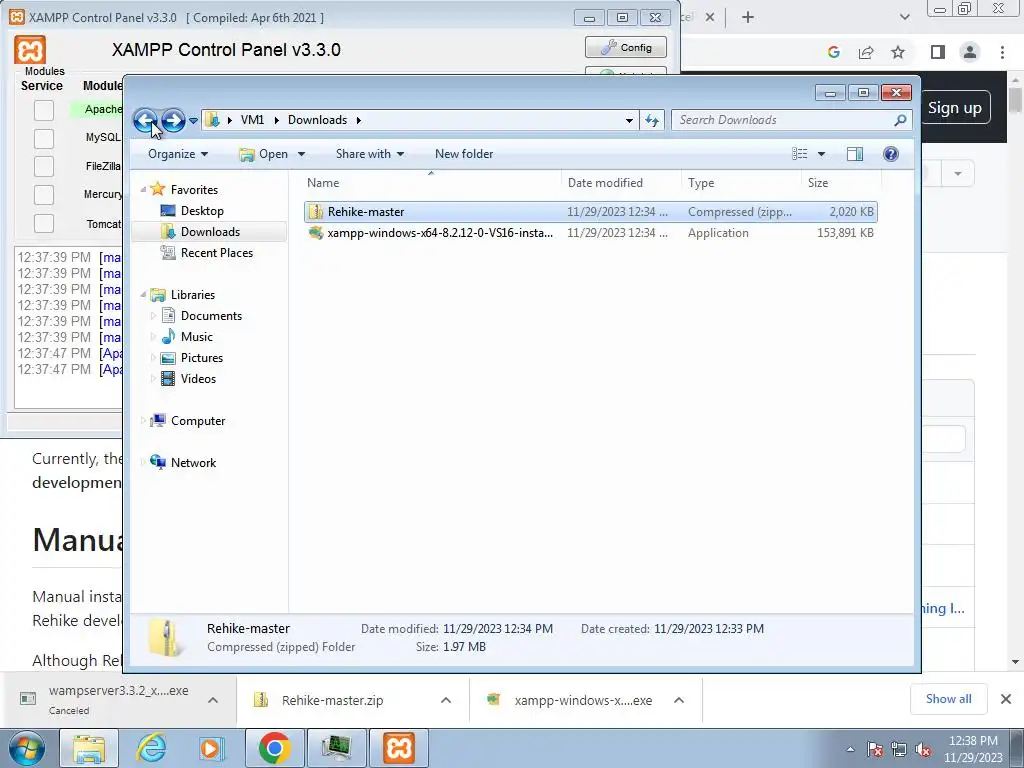
Task: Open options arrow for Rehike-master.zip download
Action: click(x=446, y=700)
